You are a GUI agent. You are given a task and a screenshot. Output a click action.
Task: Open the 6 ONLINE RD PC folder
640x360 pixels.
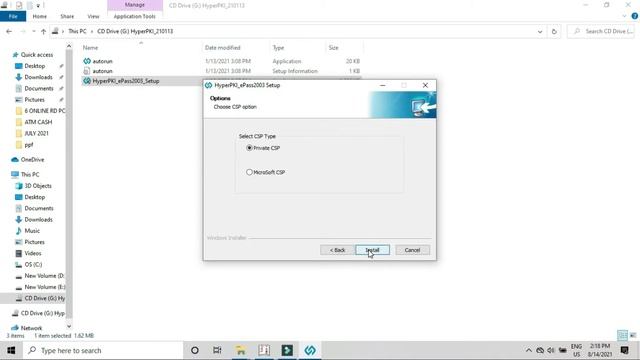click(x=44, y=111)
